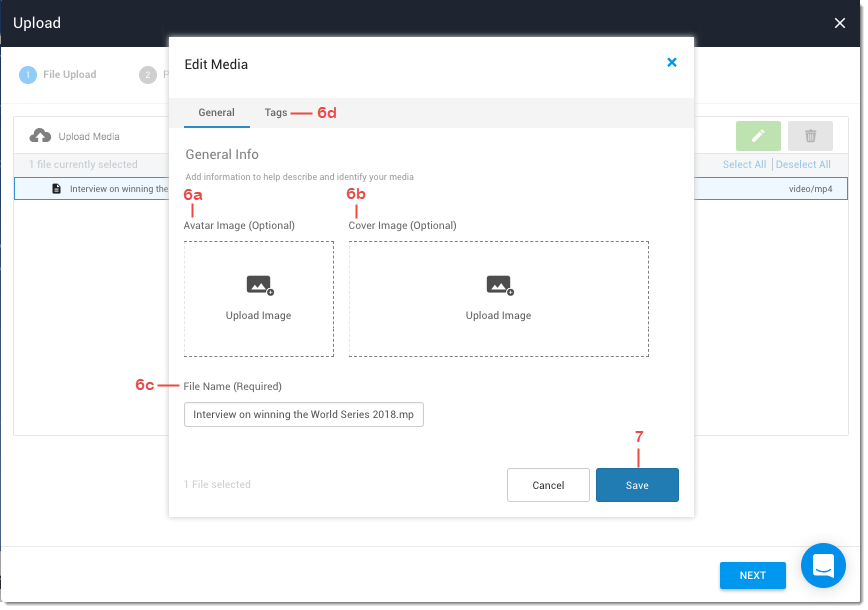The height and width of the screenshot is (610, 868).
Task: Click the Select All link
Action: pos(744,164)
